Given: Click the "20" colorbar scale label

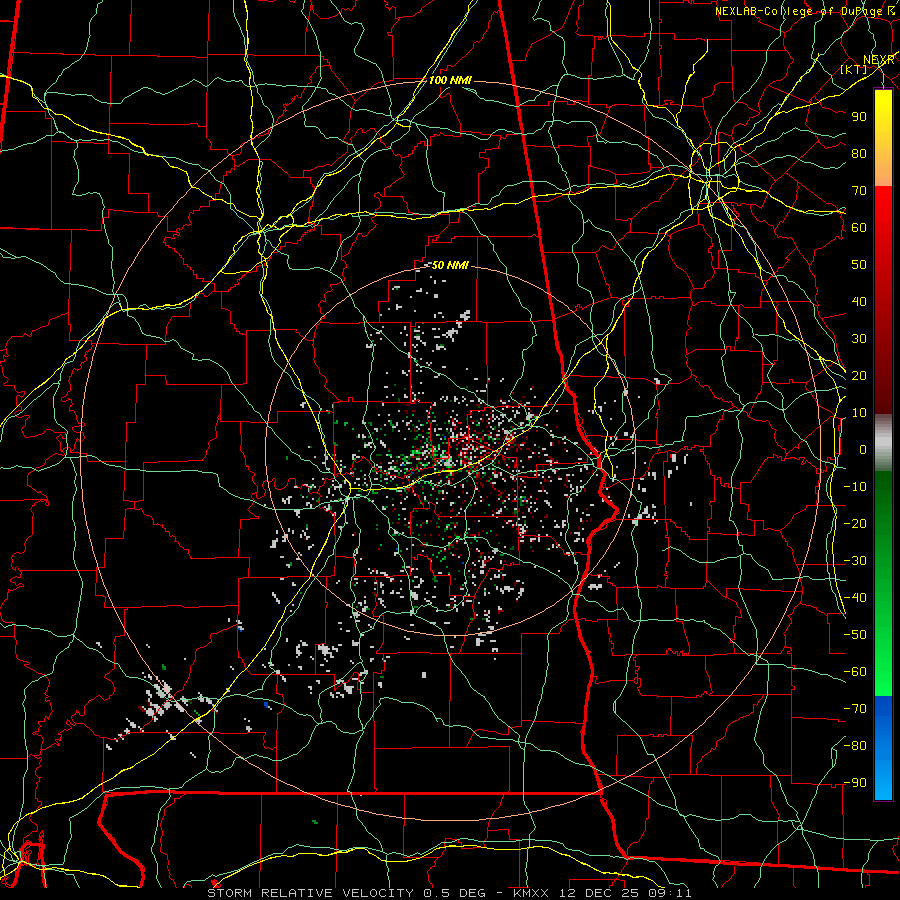Looking at the screenshot, I should 859,375.
